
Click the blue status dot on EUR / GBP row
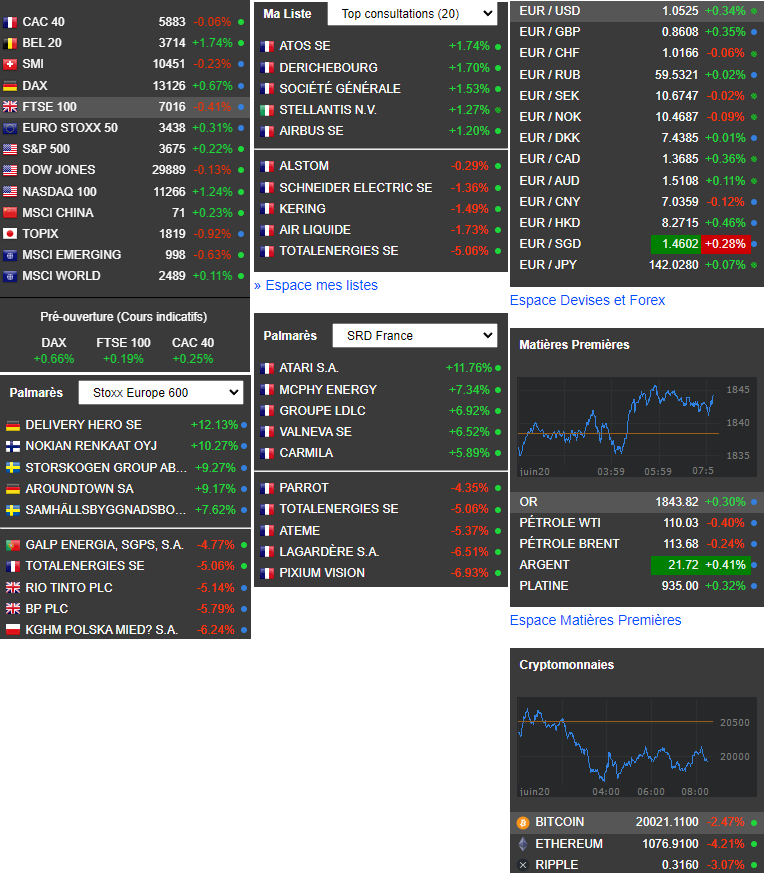tap(754, 32)
